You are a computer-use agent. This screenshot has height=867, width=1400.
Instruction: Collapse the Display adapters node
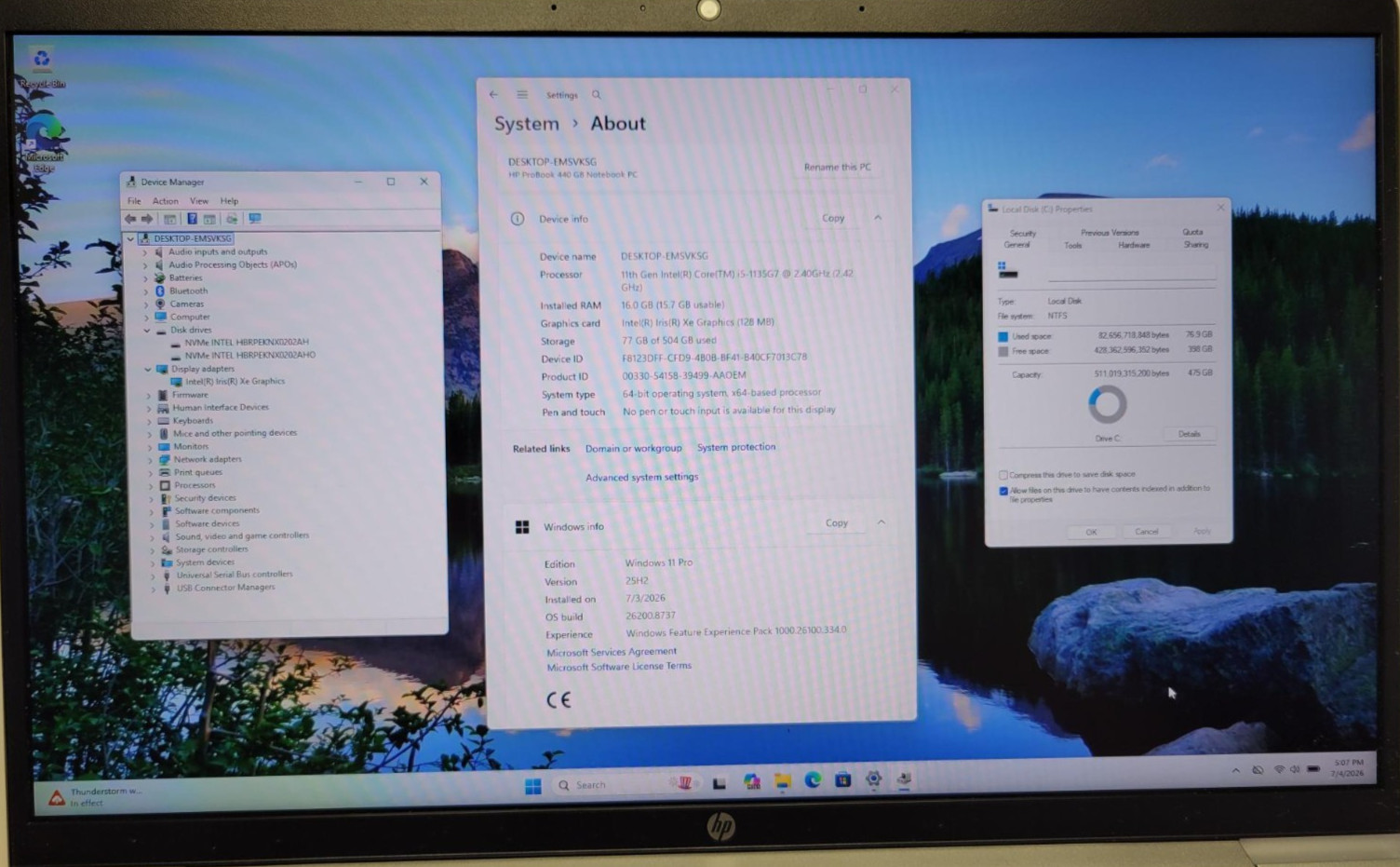(x=147, y=369)
